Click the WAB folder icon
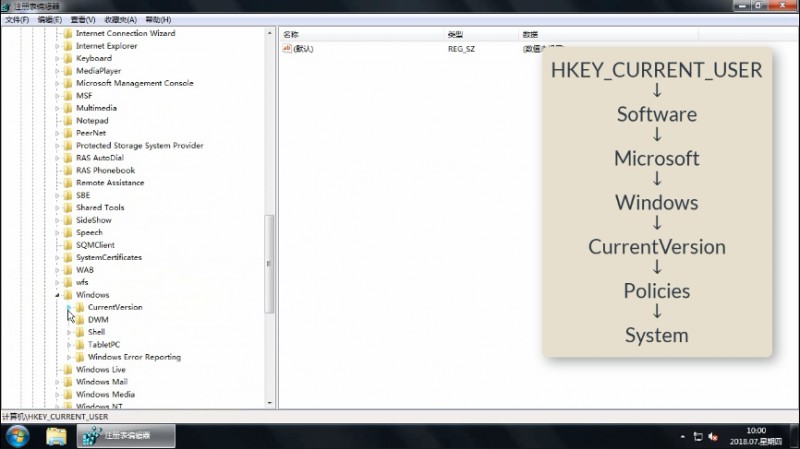The width and height of the screenshot is (800, 449). 68,270
